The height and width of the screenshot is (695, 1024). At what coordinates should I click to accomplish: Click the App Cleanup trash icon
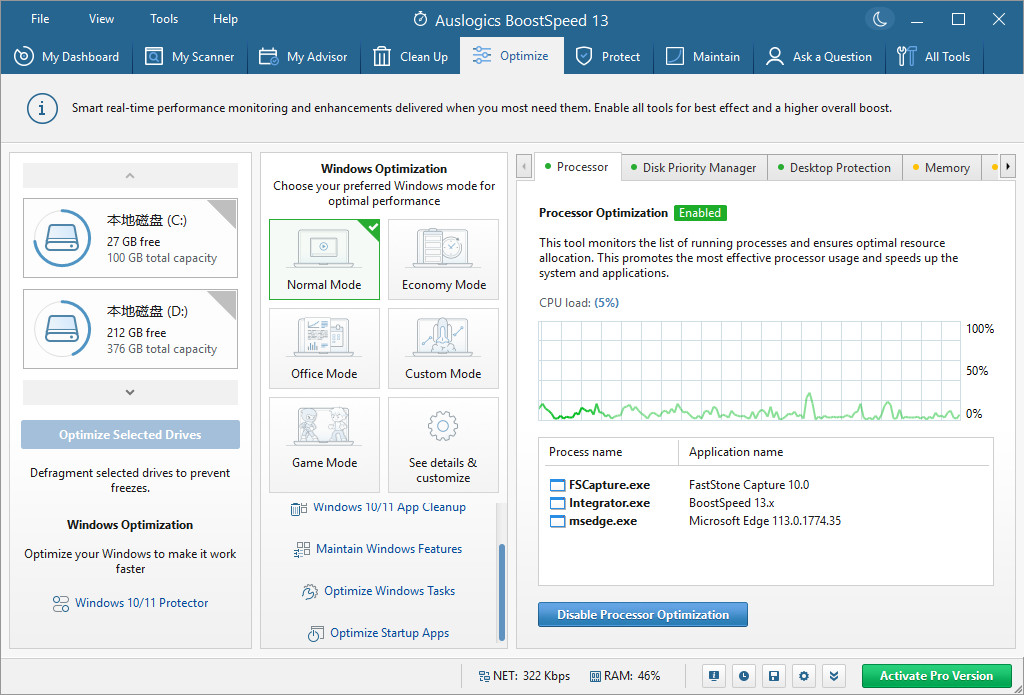[x=298, y=508]
